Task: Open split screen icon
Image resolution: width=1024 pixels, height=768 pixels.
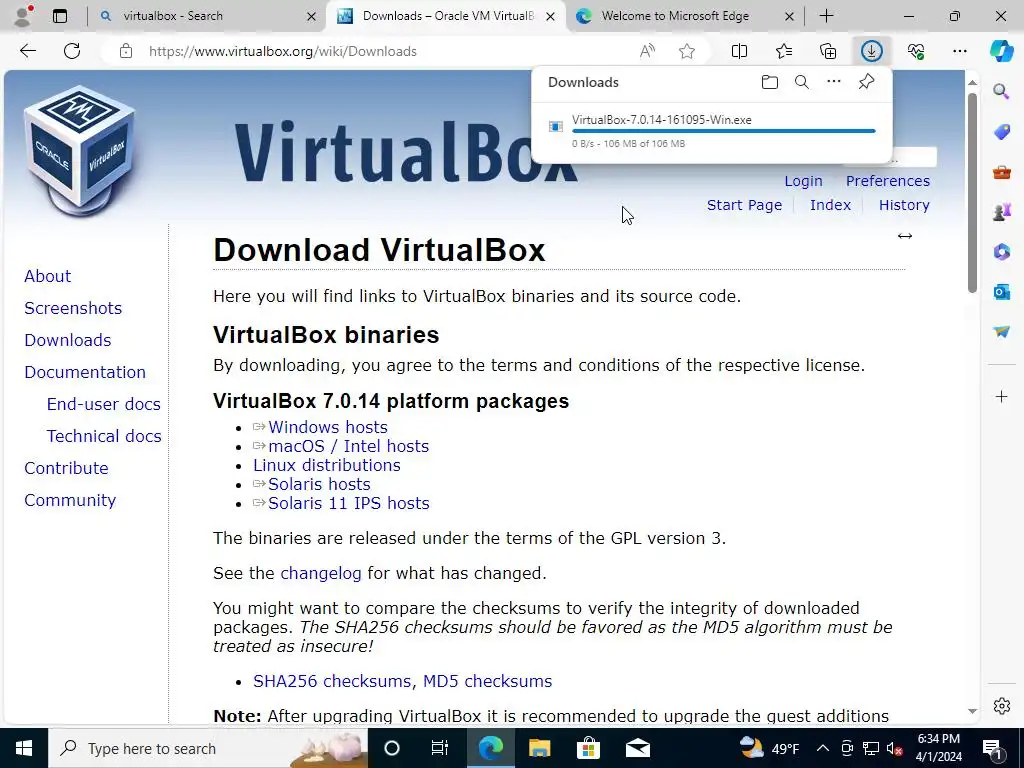Action: (x=739, y=51)
